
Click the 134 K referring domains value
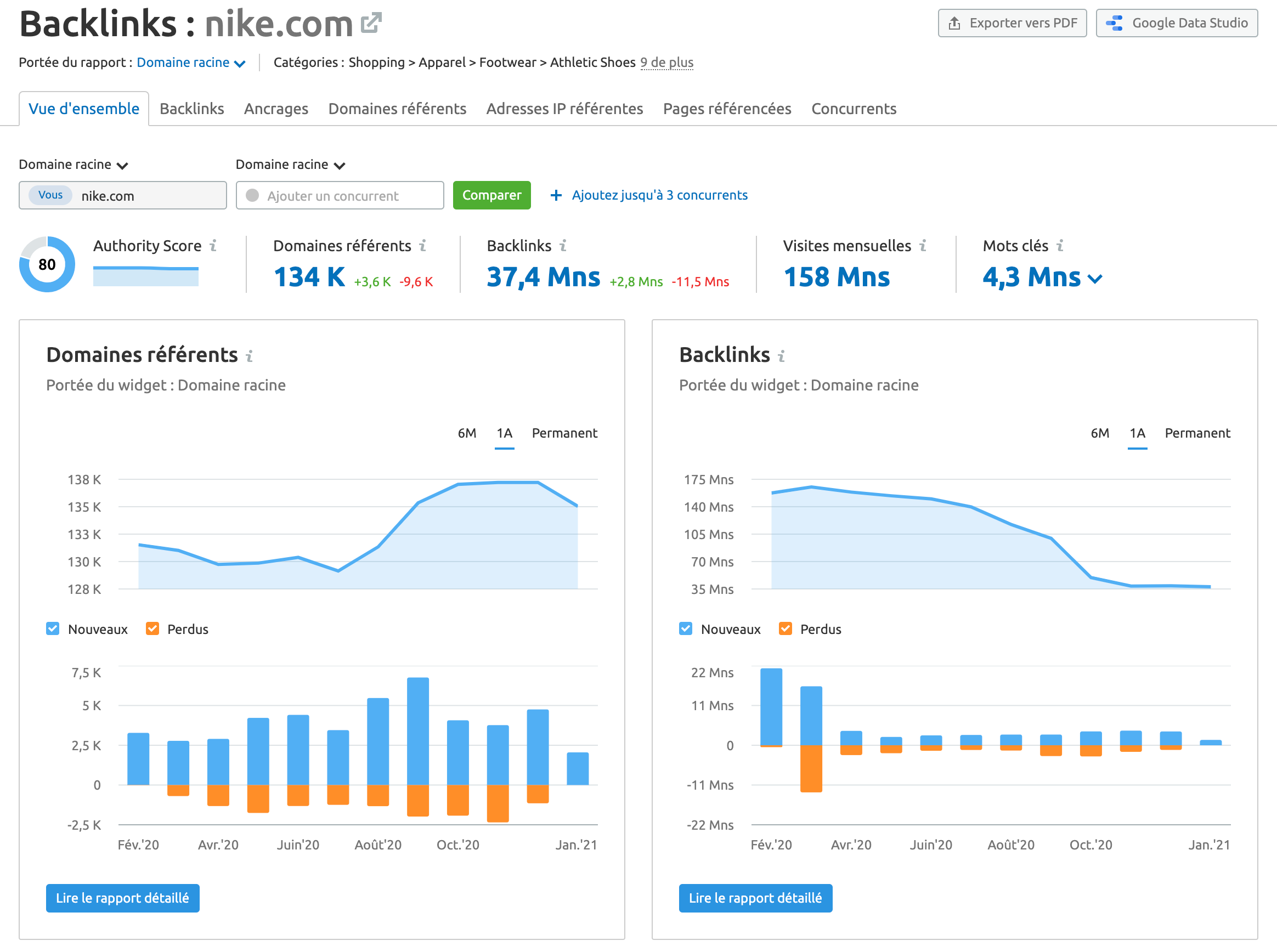[x=309, y=277]
